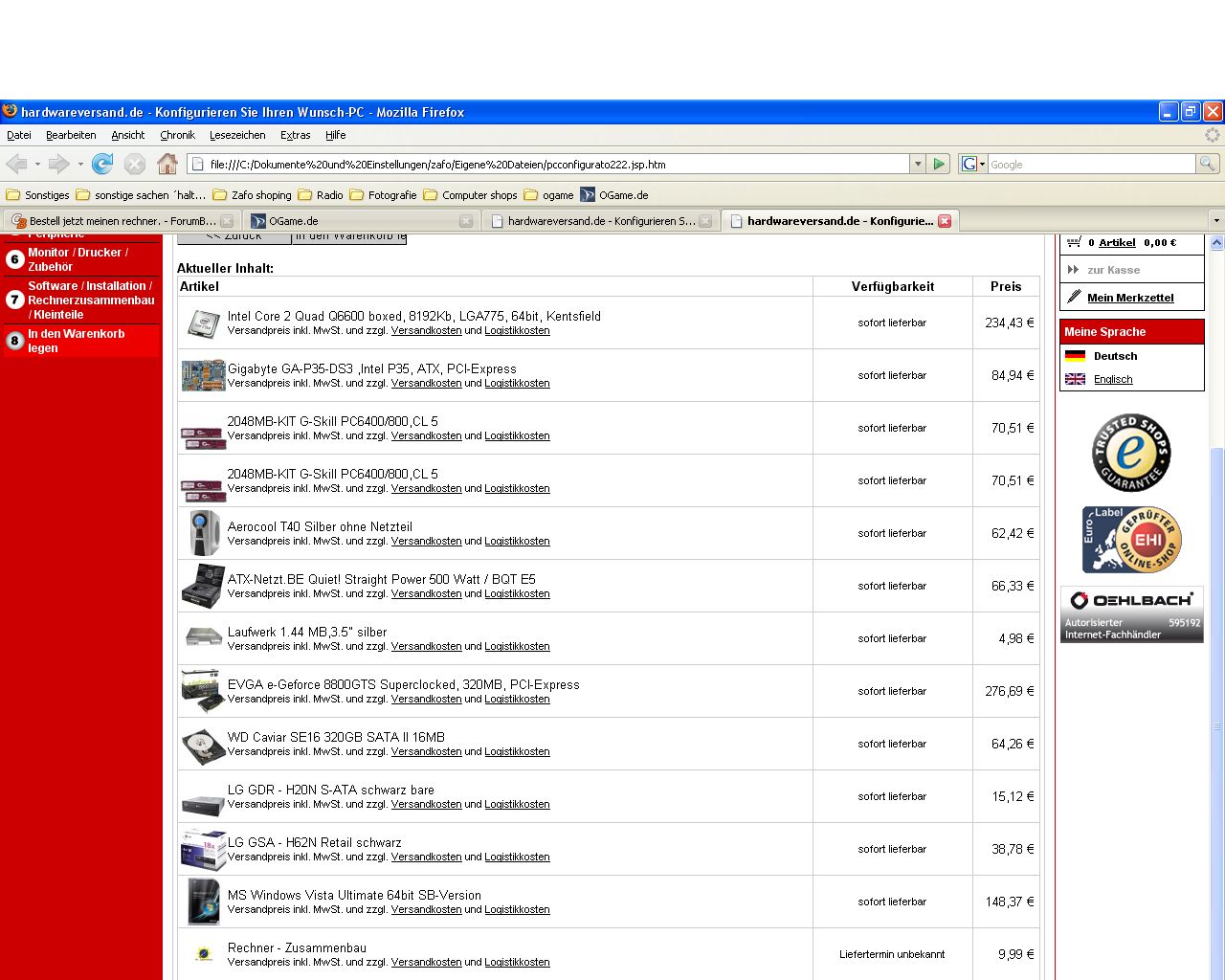Click the Stop loading icon
This screenshot has width=1225, height=980.
pos(135,164)
